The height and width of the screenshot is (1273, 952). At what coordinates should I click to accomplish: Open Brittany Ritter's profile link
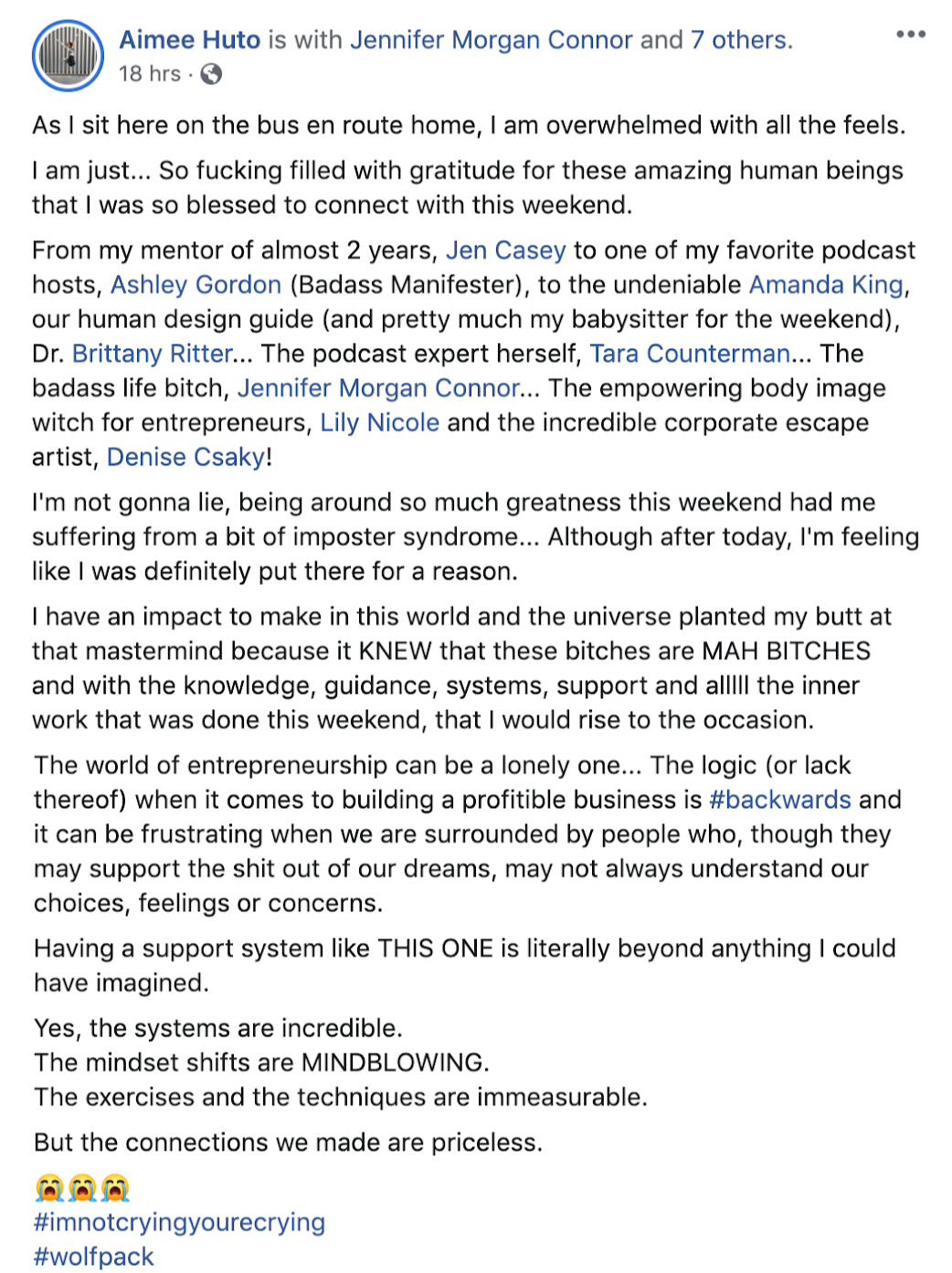tap(153, 354)
